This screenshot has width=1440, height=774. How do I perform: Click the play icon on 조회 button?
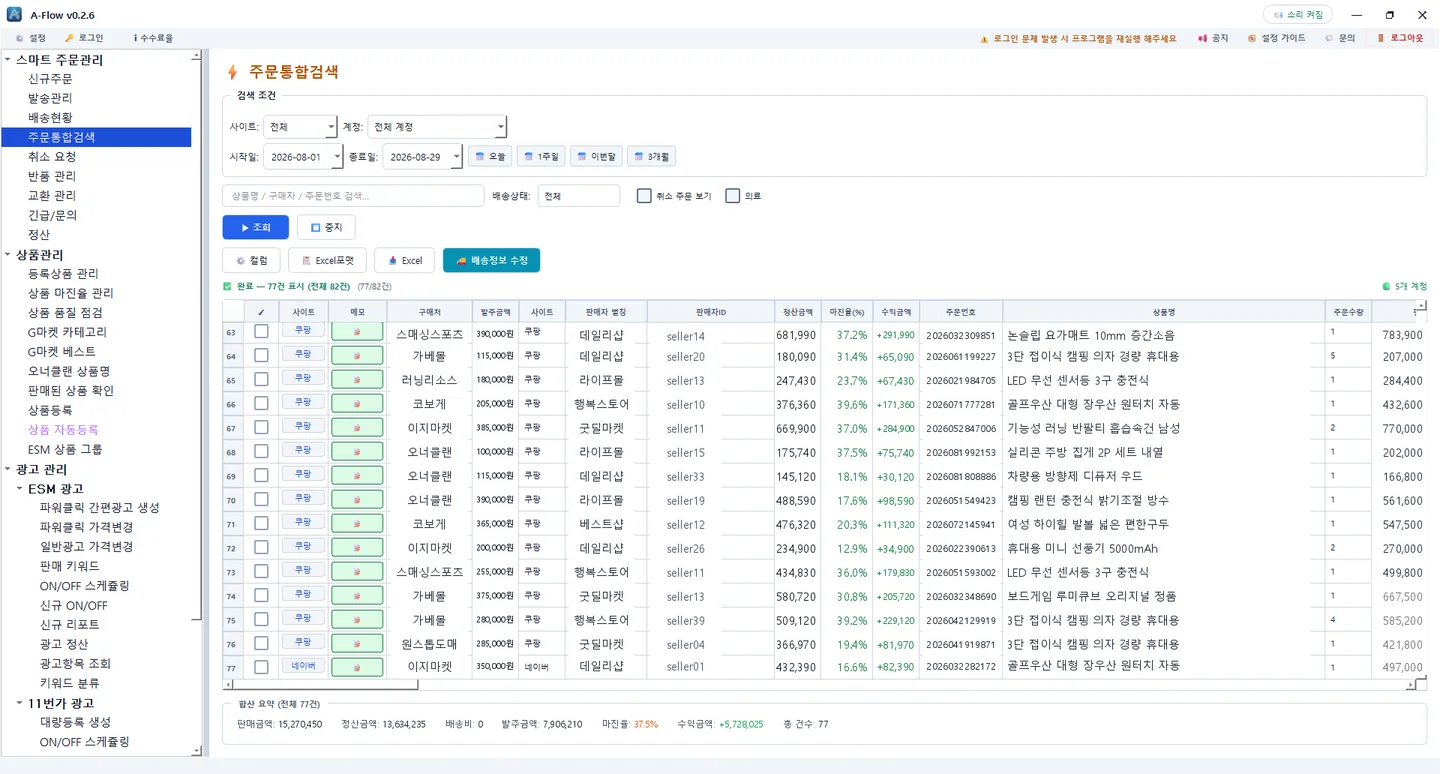245,228
